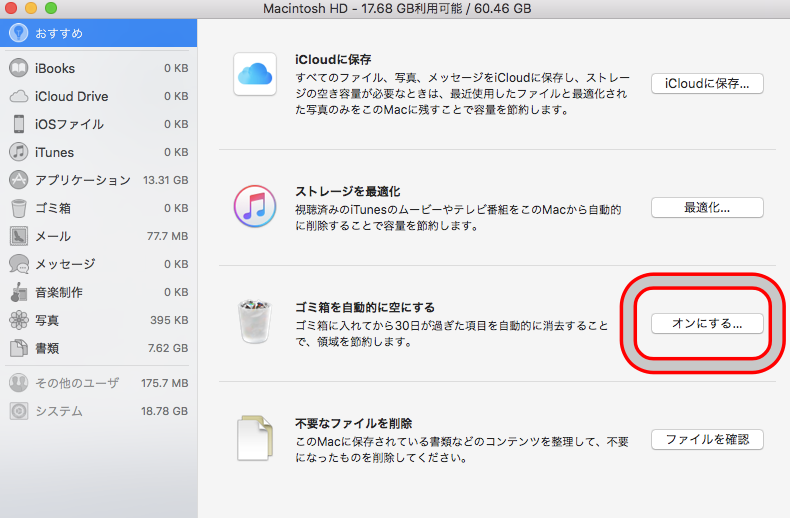Click the システム gear icon
The width and height of the screenshot is (790, 518).
pyautogui.click(x=19, y=411)
